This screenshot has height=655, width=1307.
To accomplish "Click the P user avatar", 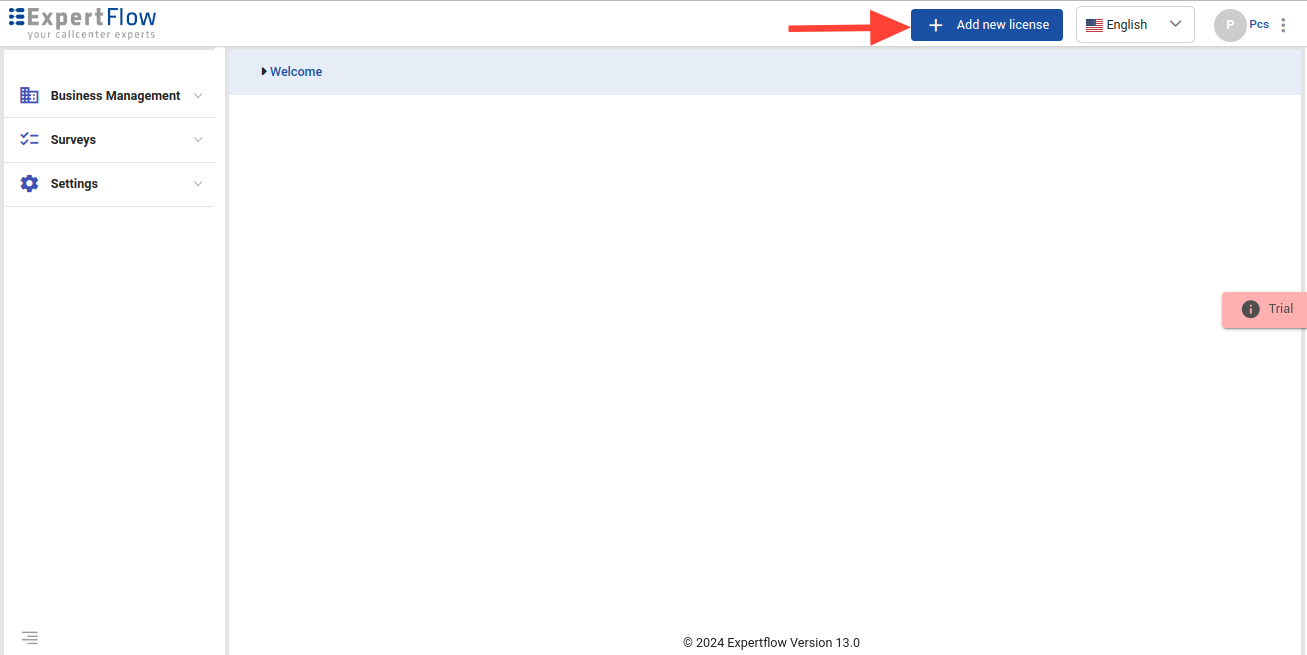I will click(x=1230, y=25).
